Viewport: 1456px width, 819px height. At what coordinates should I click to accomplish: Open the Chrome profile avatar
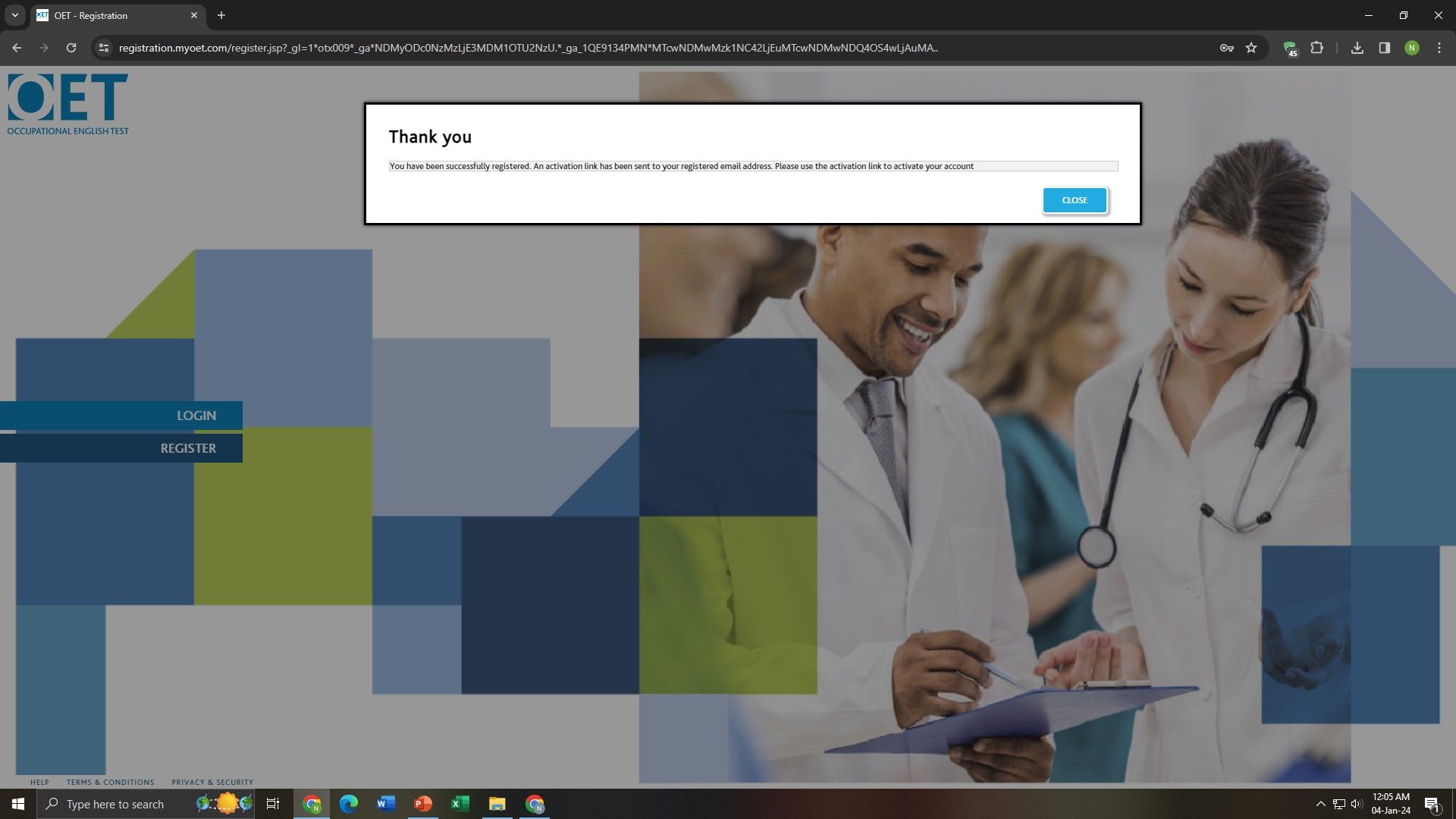pos(1411,48)
